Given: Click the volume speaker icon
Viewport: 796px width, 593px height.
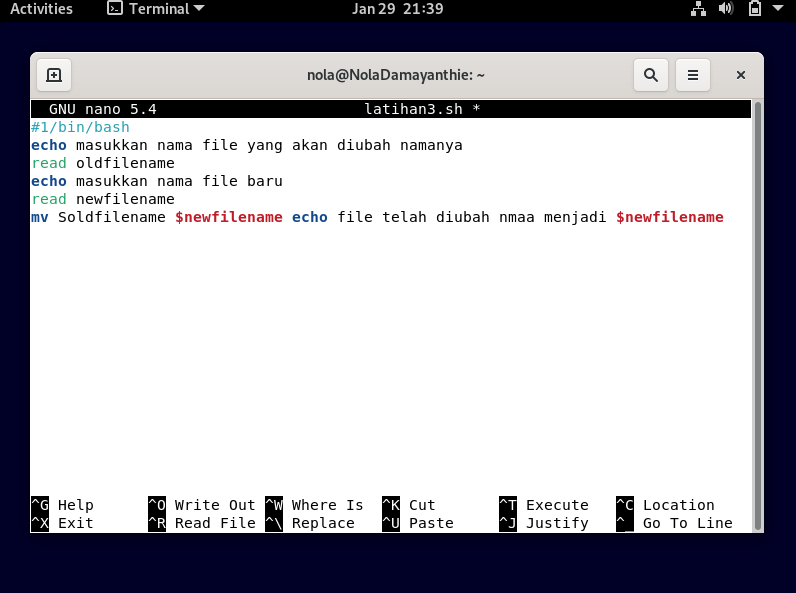Looking at the screenshot, I should coord(726,9).
